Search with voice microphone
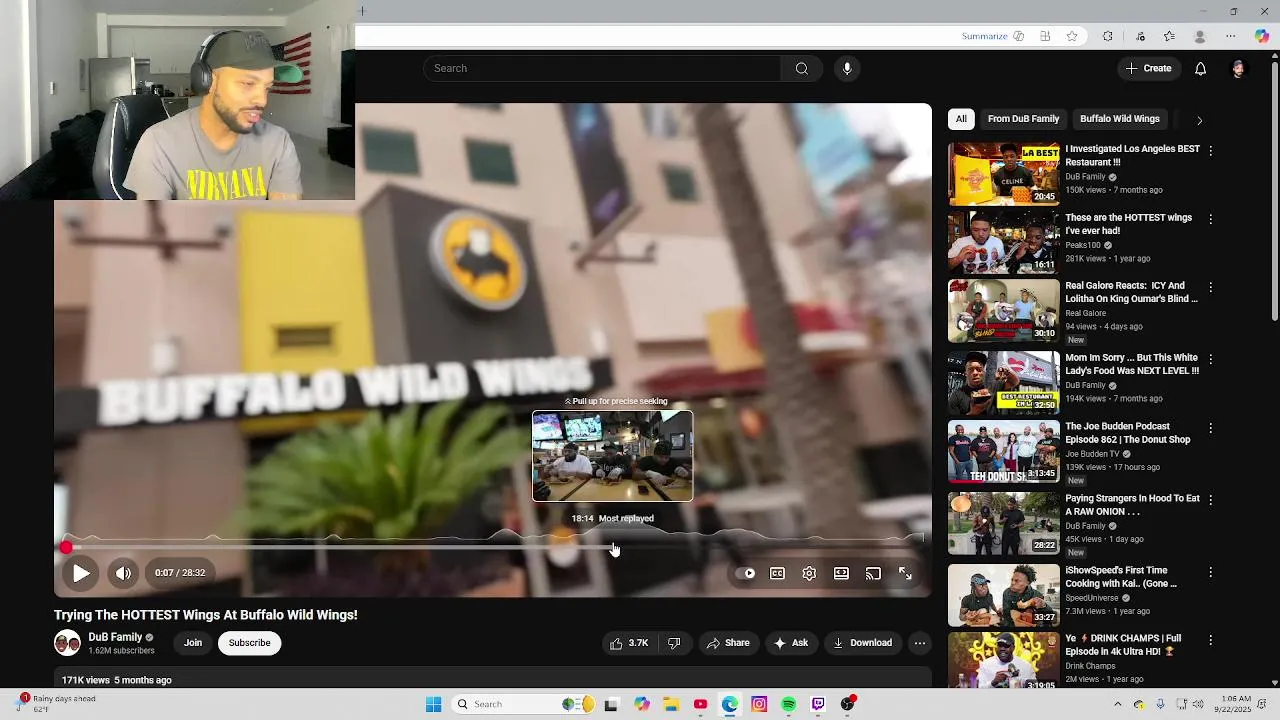Image resolution: width=1280 pixels, height=720 pixels. pos(847,68)
